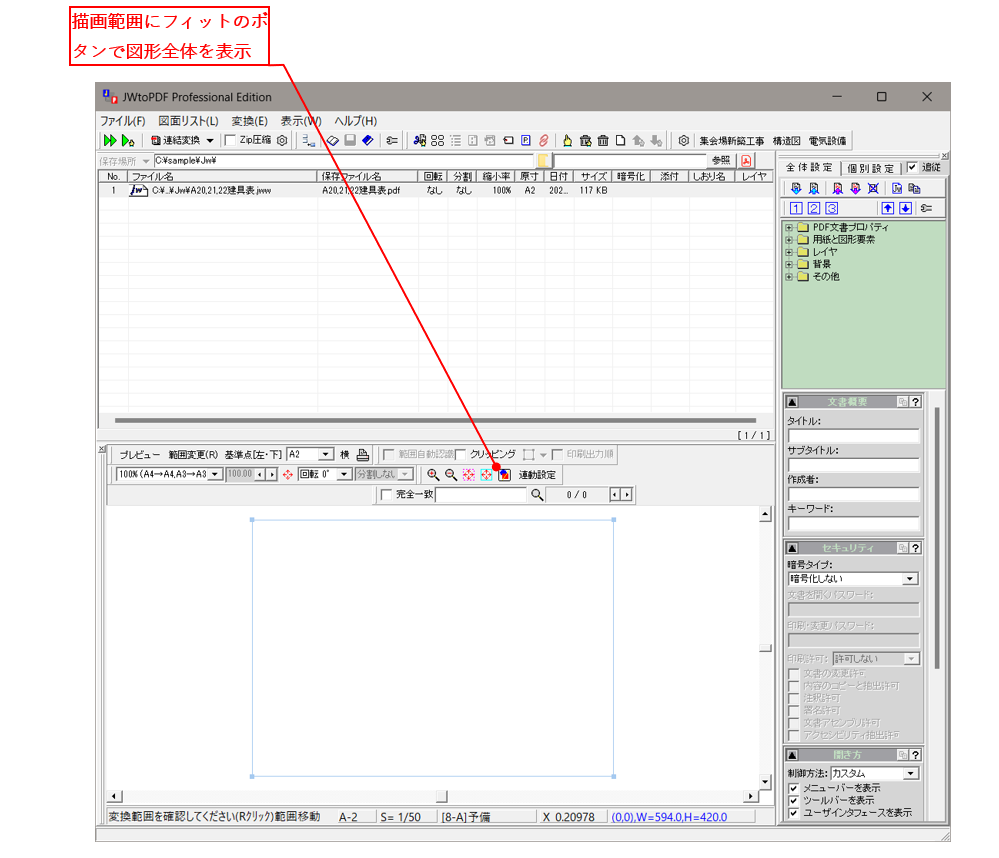This screenshot has height=858, width=999.
Task: Click the zoom in magnifier icon
Action: [x=433, y=475]
